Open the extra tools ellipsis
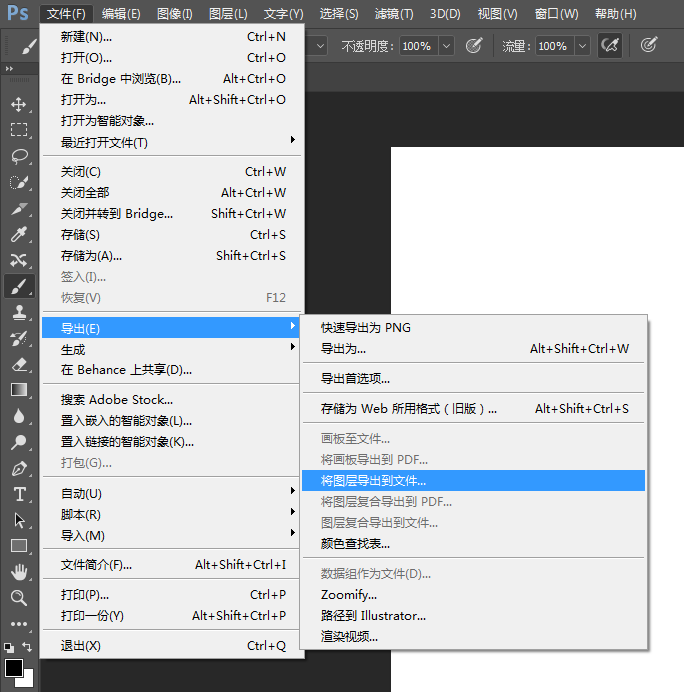This screenshot has height=692, width=684. click(19, 624)
